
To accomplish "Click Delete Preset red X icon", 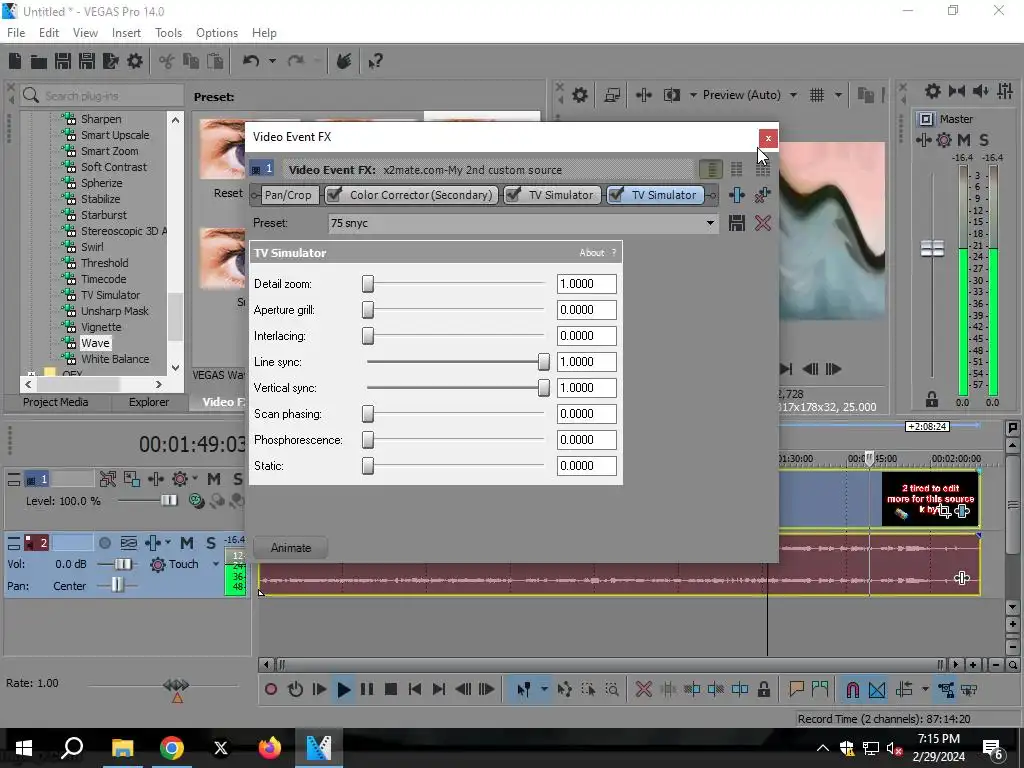I will pos(762,223).
